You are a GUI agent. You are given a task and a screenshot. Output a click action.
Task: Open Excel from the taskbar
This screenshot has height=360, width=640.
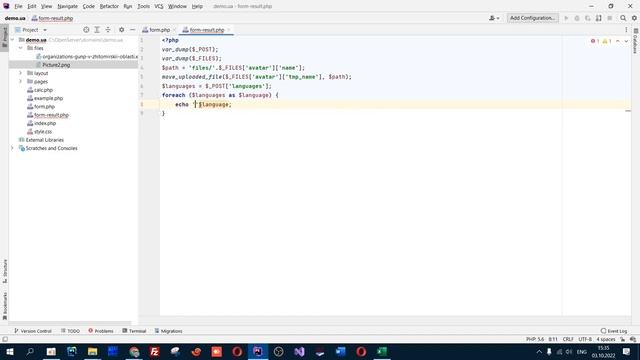[x=382, y=351]
